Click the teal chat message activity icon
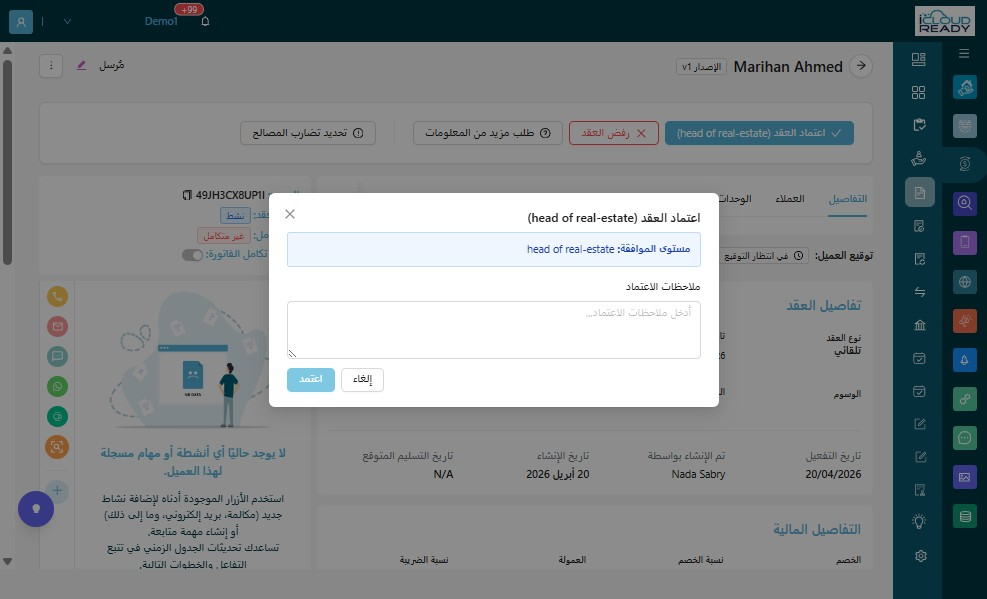 coord(57,356)
